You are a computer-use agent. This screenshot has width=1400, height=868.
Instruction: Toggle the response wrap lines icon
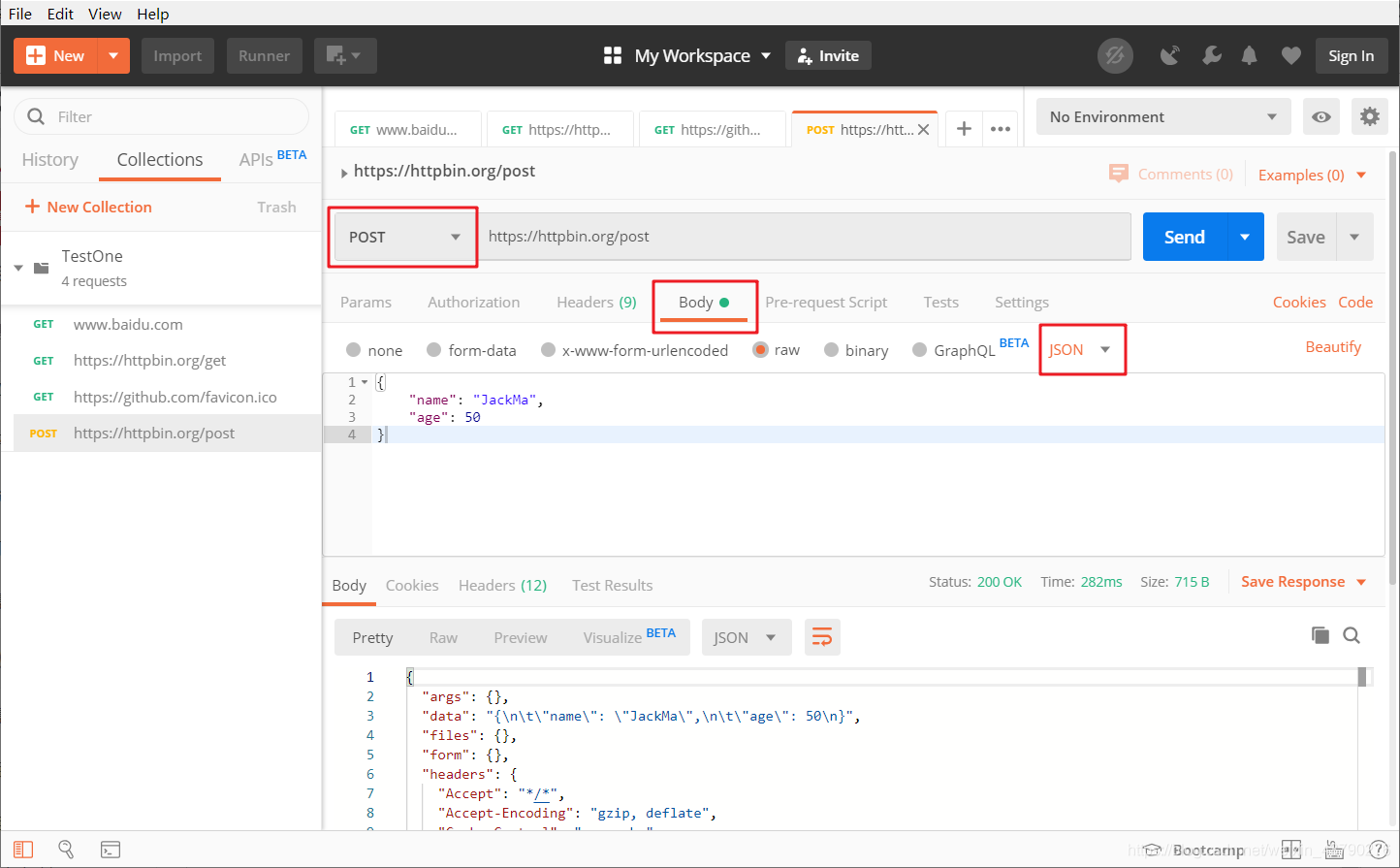click(822, 637)
